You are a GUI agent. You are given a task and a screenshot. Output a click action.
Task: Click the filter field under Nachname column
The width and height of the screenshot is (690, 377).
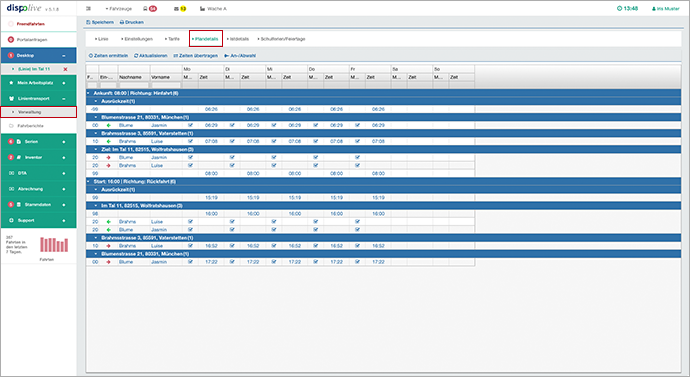pyautogui.click(x=134, y=85)
